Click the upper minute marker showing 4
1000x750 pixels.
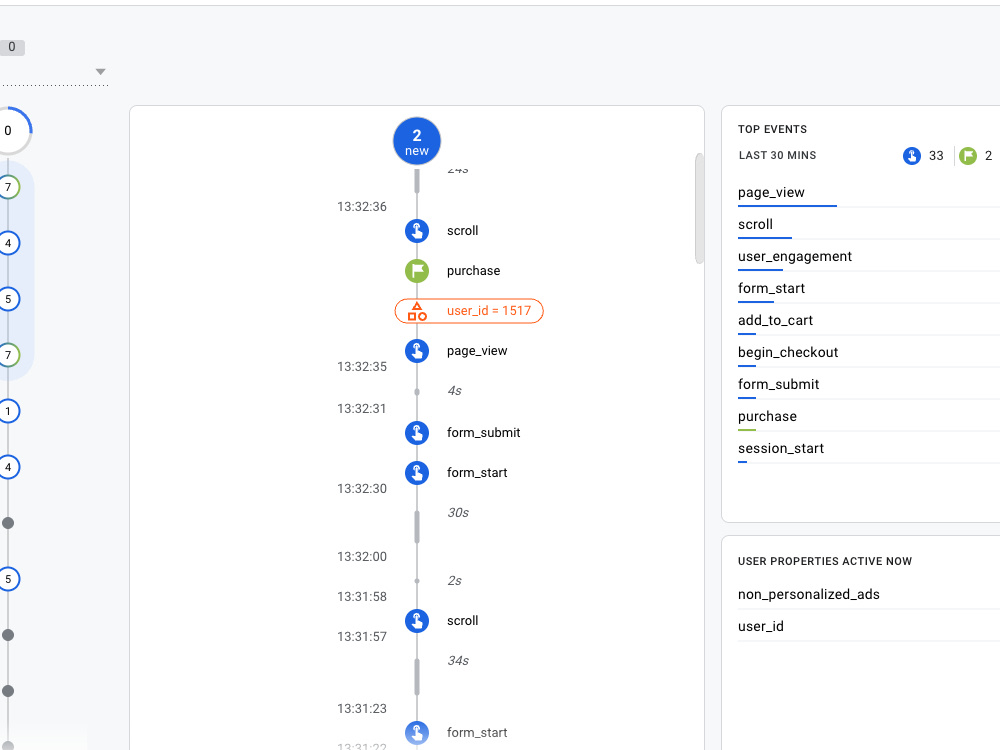(x=8, y=243)
